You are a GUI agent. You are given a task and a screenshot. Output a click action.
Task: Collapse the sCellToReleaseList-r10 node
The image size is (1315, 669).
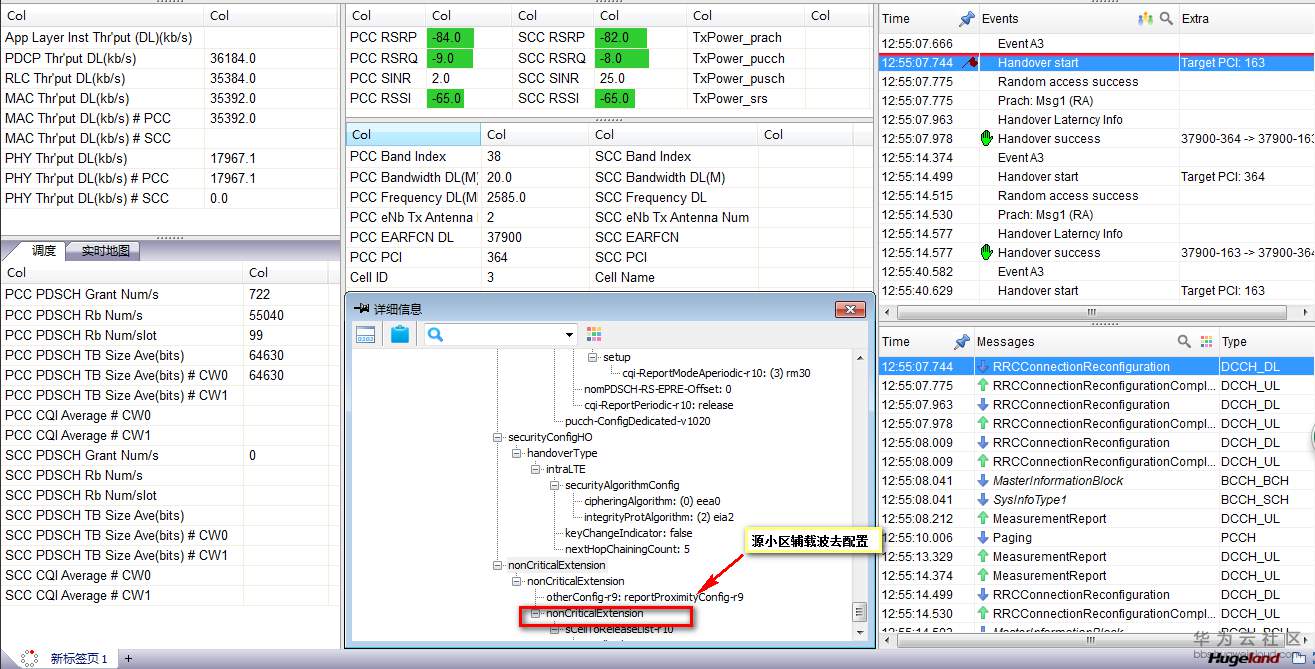pyautogui.click(x=555, y=629)
